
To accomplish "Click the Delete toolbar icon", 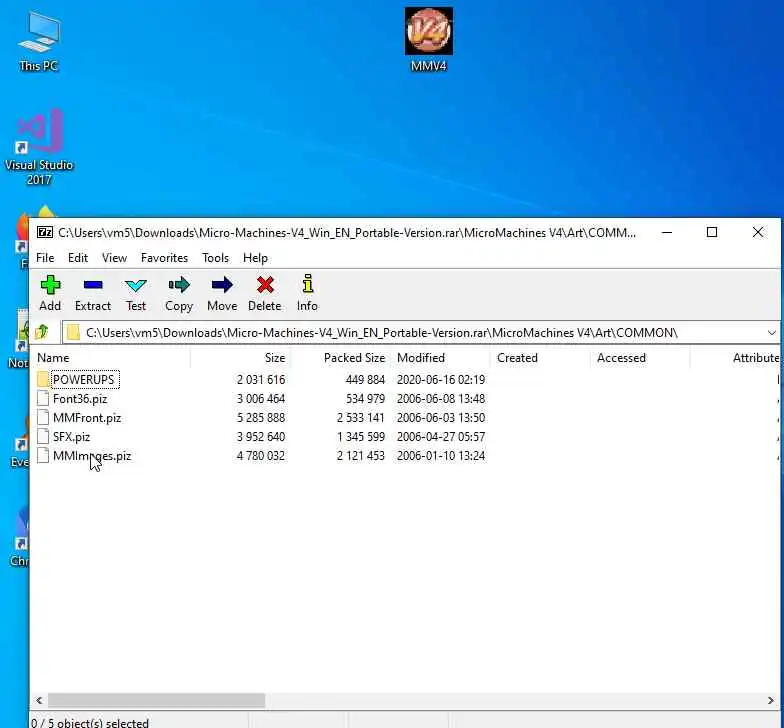I will 265,285.
